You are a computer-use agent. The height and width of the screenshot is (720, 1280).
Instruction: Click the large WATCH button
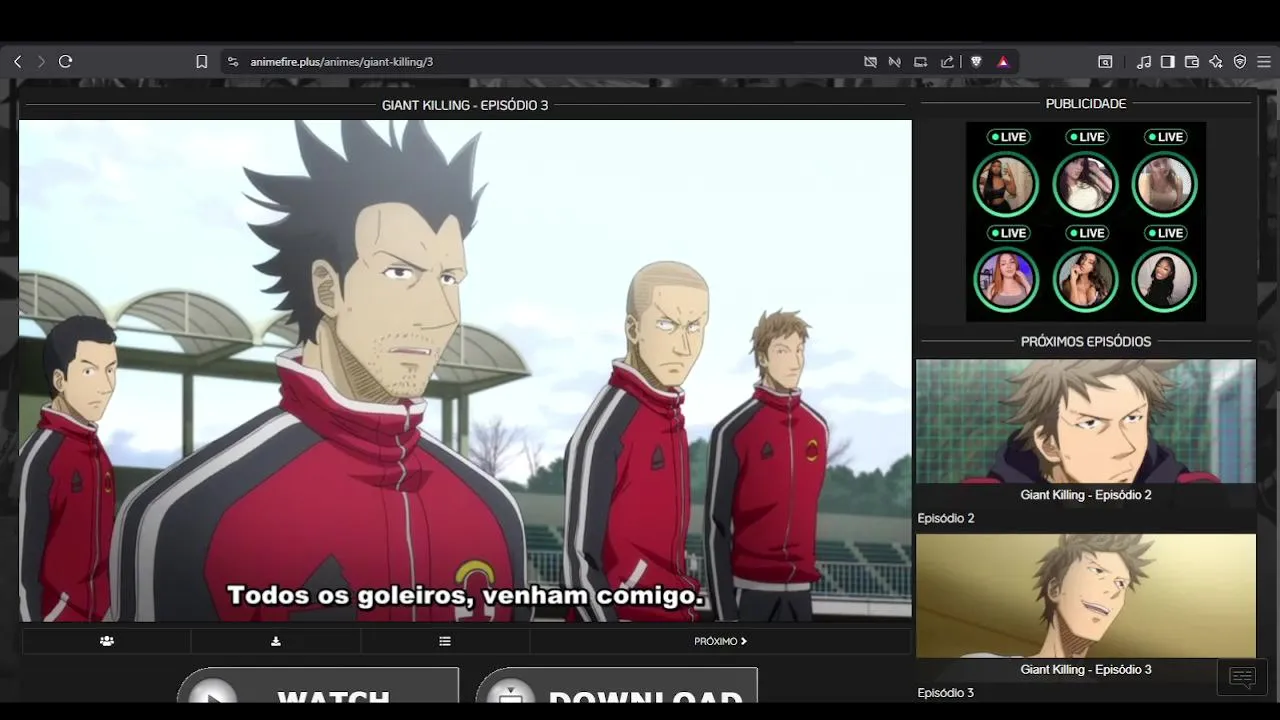pos(318,686)
